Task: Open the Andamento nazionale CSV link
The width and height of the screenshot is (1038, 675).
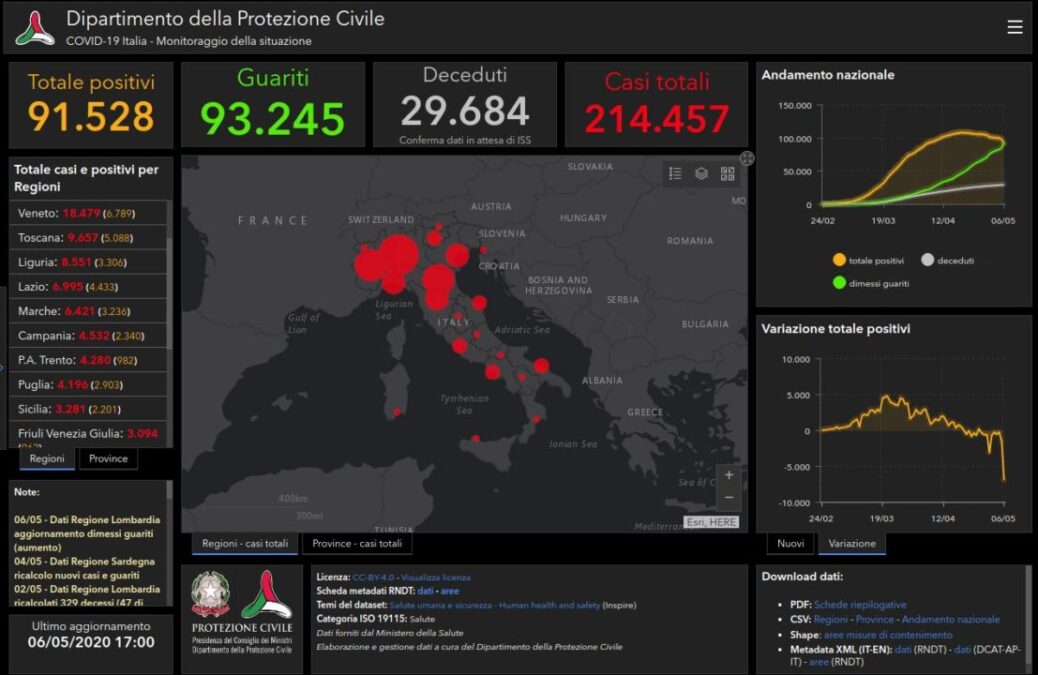Action: click(951, 619)
